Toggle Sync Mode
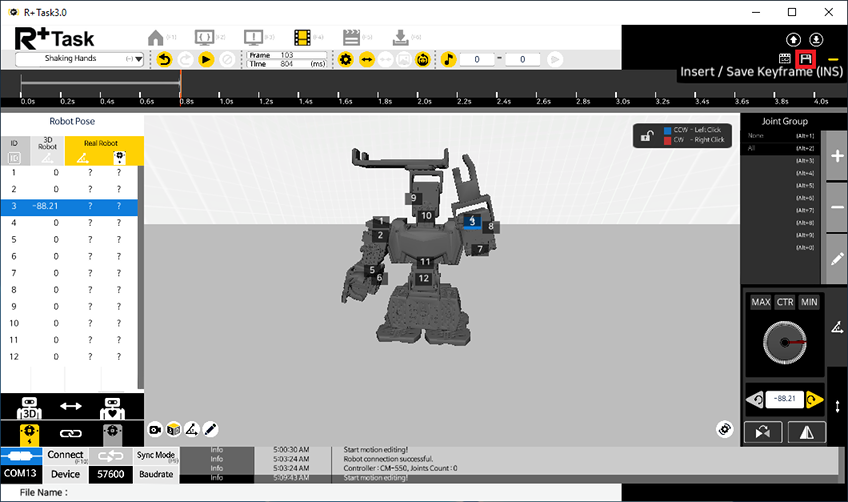Image resolution: width=848 pixels, height=502 pixels. 155,455
